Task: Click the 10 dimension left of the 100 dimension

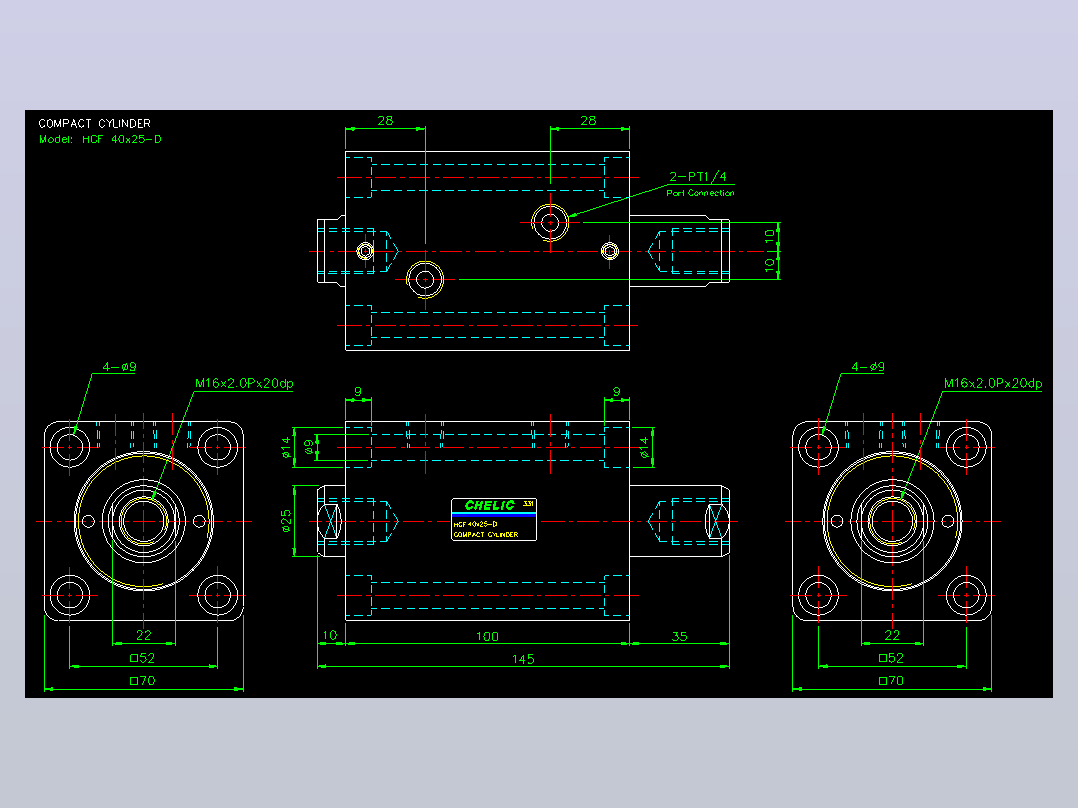Action: pyautogui.click(x=330, y=635)
